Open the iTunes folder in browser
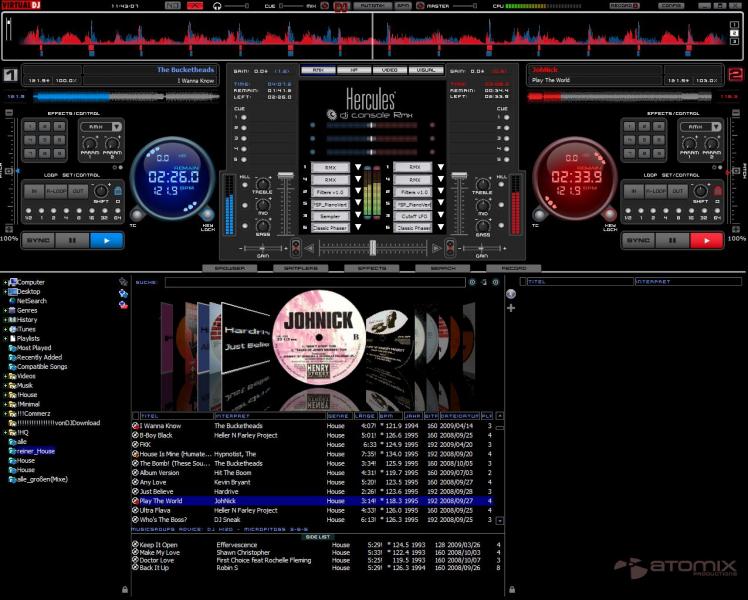The image size is (748, 600). (28, 329)
